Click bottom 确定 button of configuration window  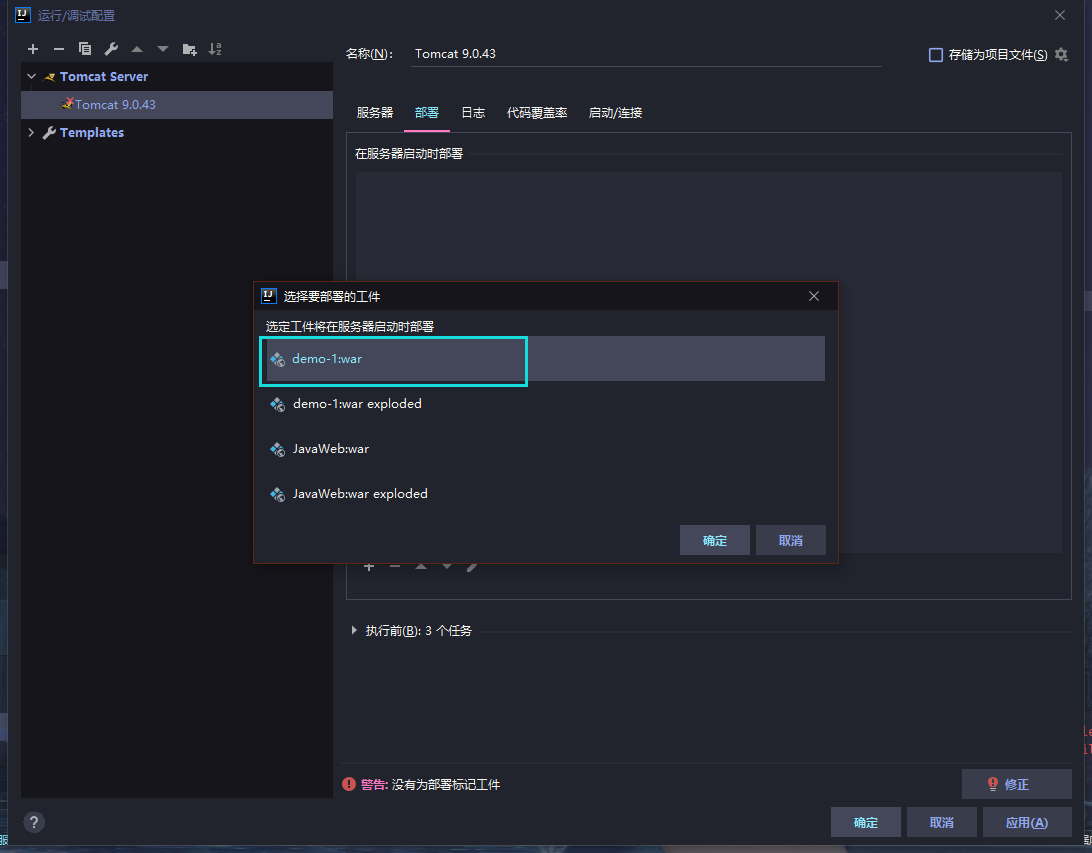tap(866, 822)
